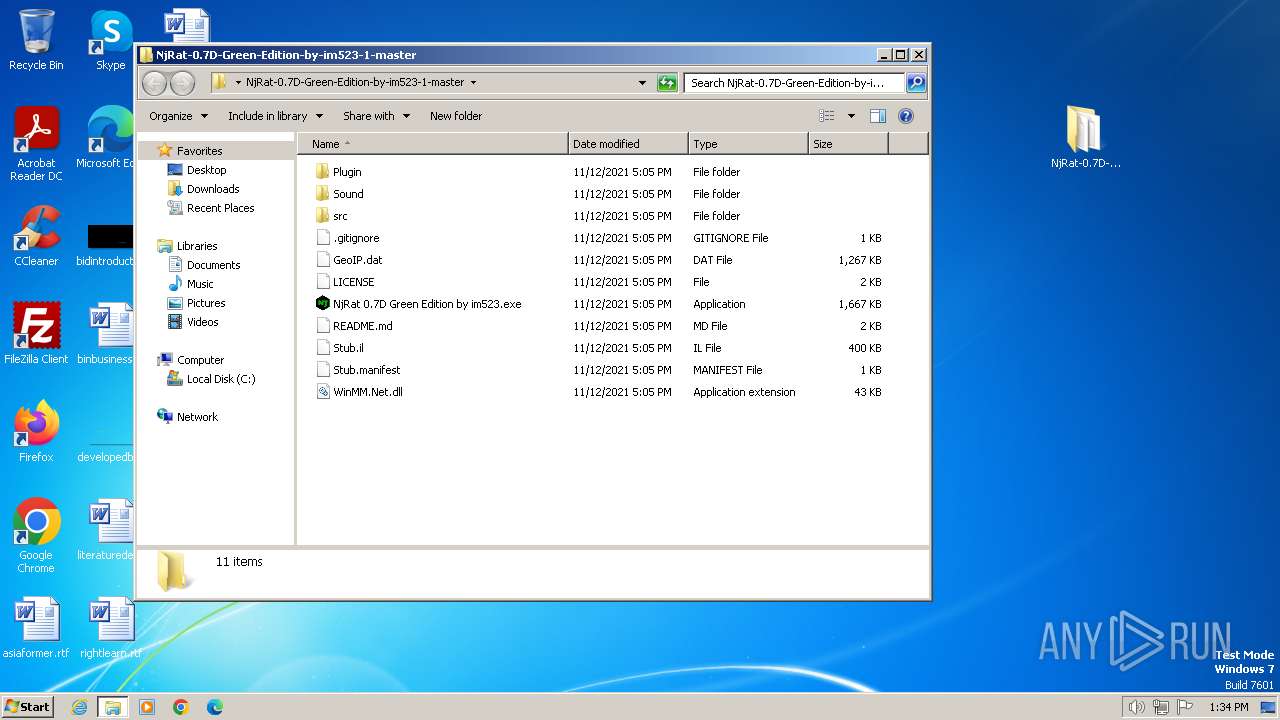Open the Share with dropdown

tap(376, 116)
